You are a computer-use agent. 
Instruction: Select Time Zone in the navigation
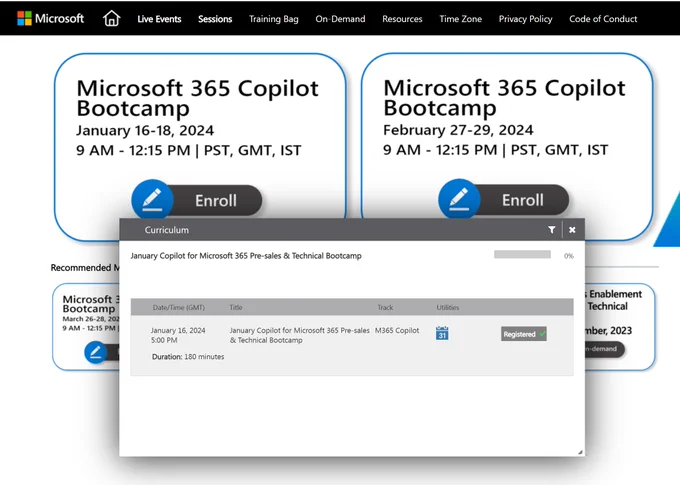tap(461, 19)
